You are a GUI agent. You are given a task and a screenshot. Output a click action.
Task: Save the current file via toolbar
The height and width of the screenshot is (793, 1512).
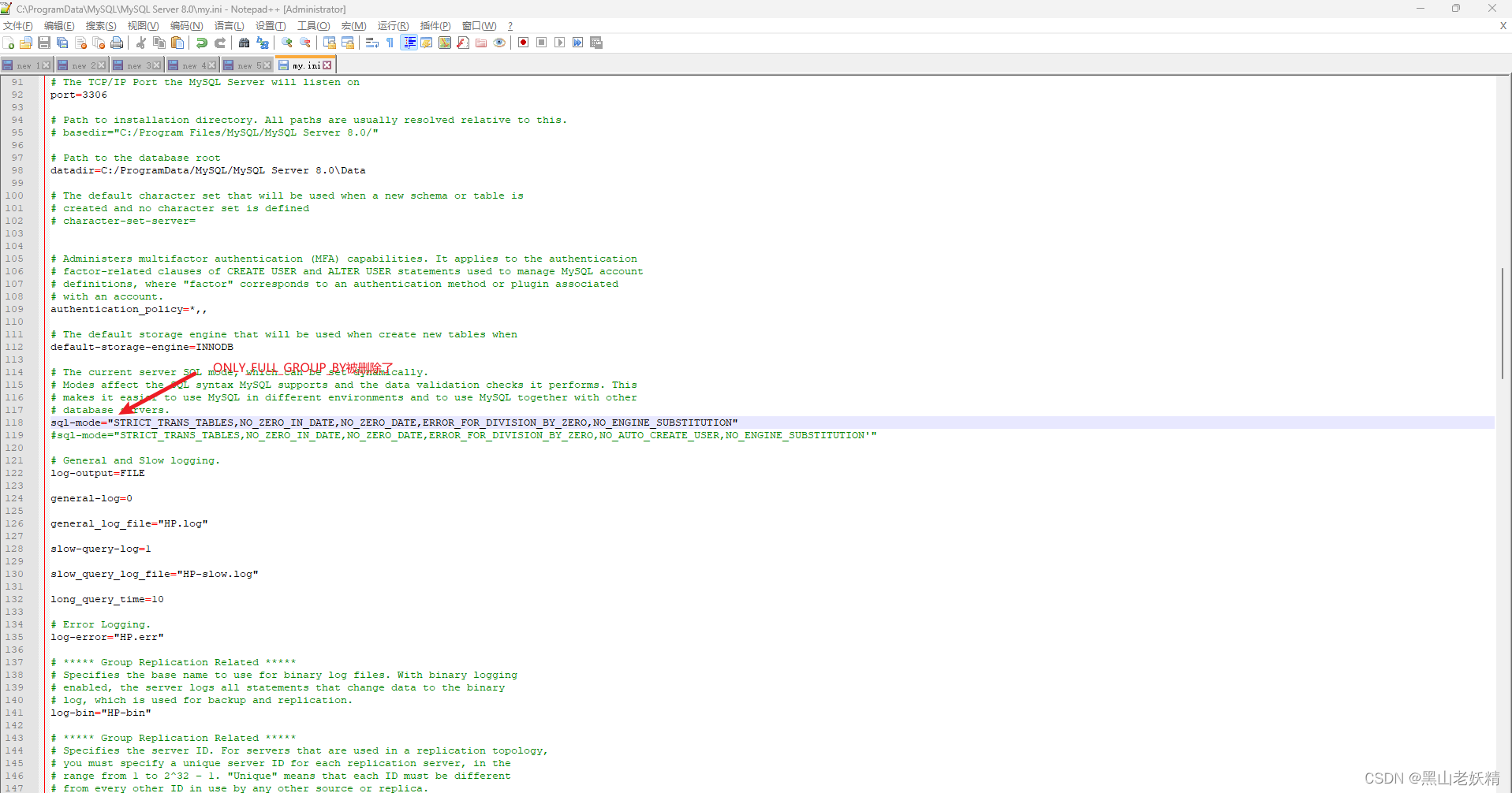pos(44,43)
